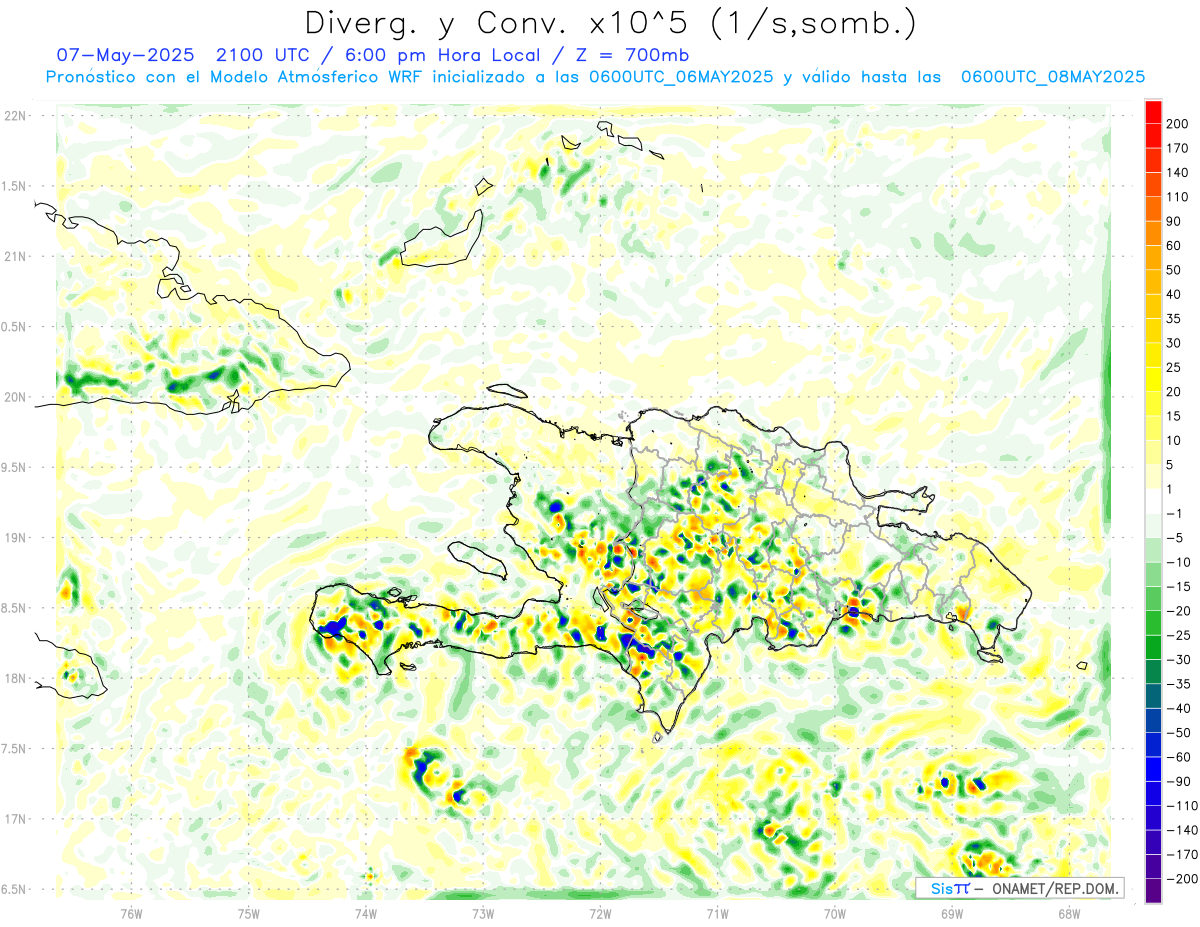The height and width of the screenshot is (927, 1200).
Task: Select the "20N" latitude label
Action: (15, 397)
